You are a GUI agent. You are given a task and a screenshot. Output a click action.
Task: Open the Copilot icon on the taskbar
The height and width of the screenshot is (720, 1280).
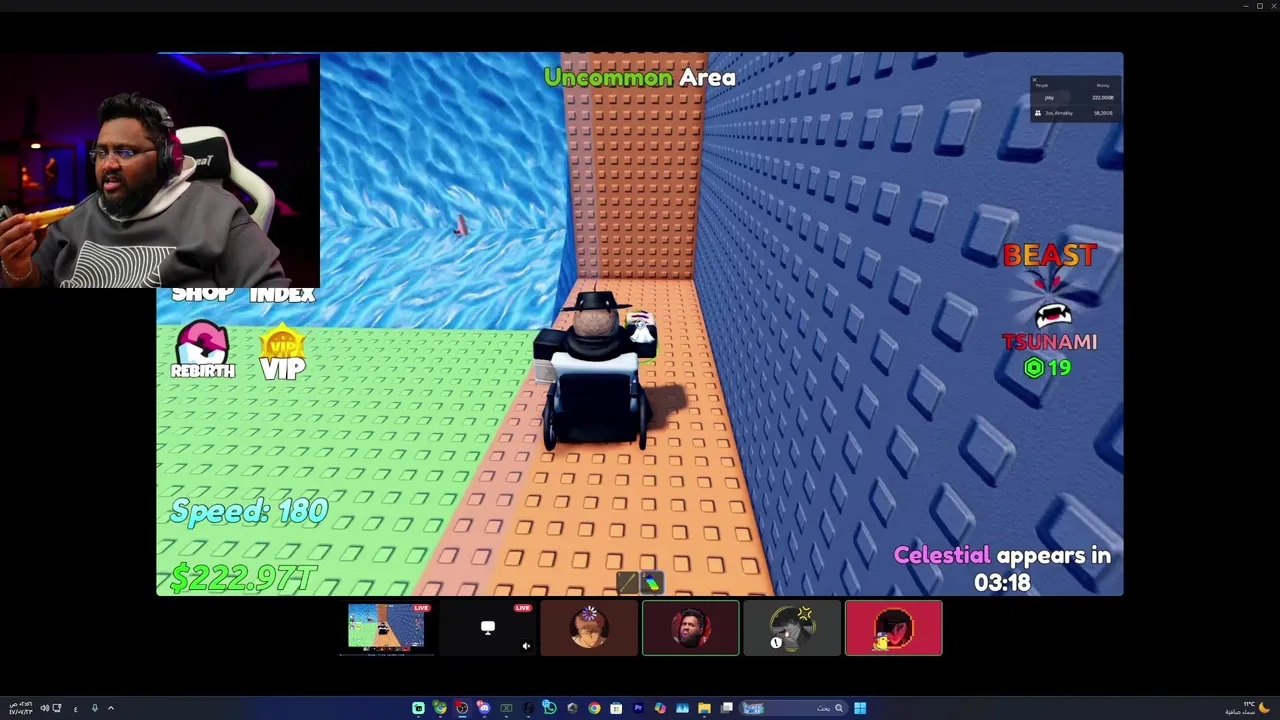coord(660,708)
